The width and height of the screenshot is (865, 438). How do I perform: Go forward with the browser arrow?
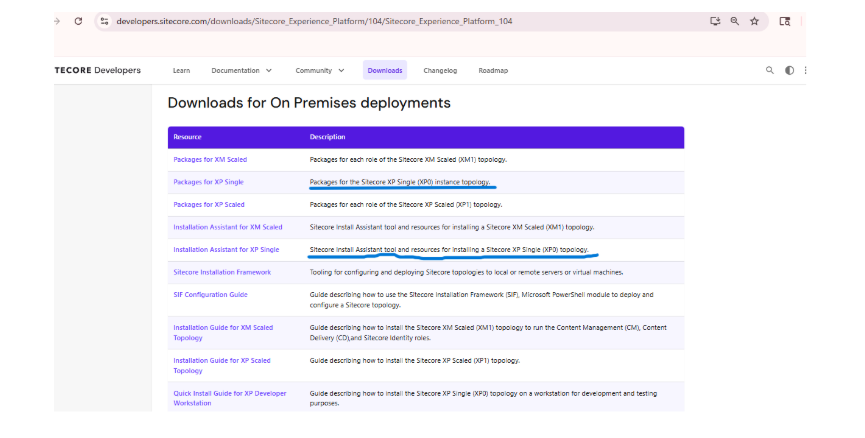57,22
